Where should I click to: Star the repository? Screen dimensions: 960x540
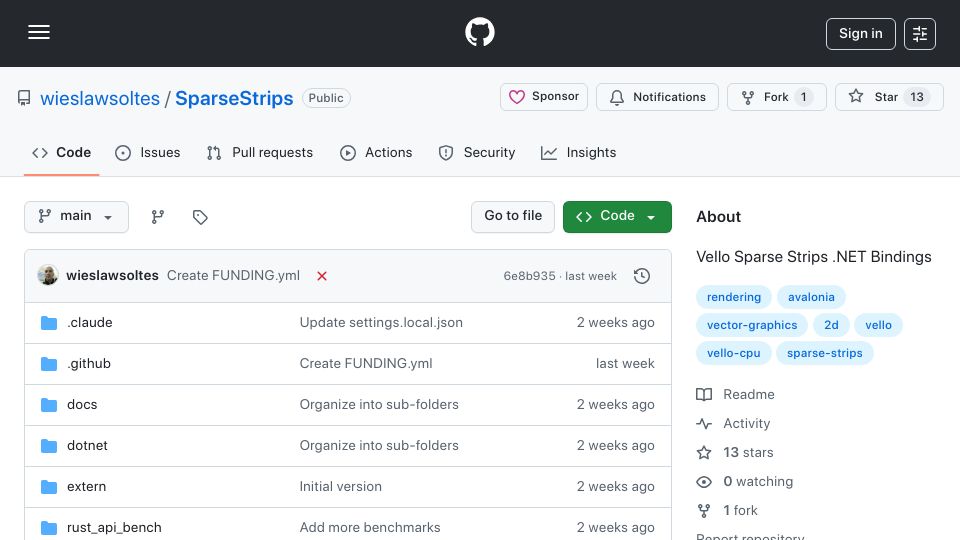889,97
